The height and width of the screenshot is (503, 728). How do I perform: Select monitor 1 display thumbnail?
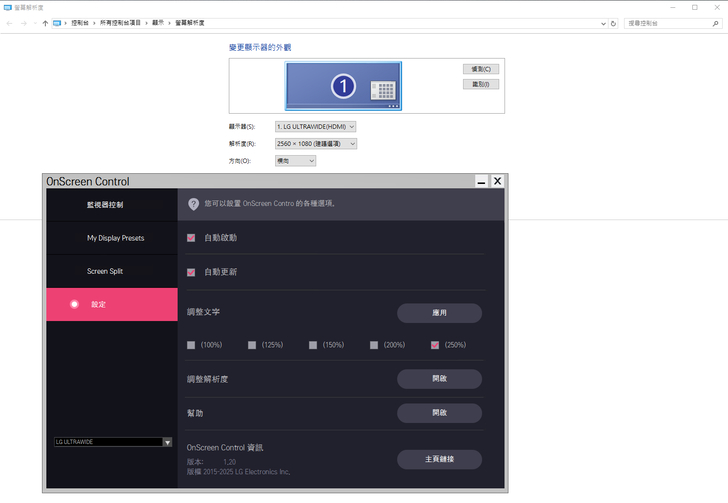pos(343,86)
